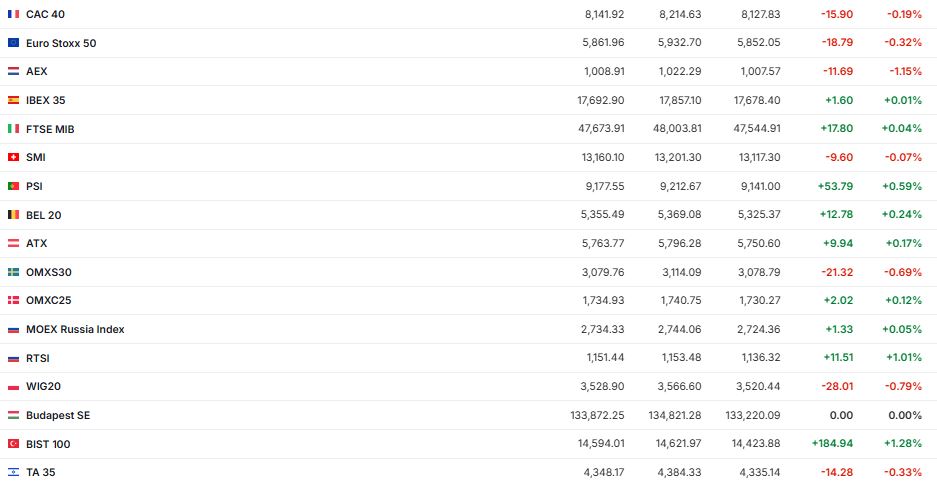Visit the WIG20 index page
Screen dimensions: 937x483
pos(43,386)
